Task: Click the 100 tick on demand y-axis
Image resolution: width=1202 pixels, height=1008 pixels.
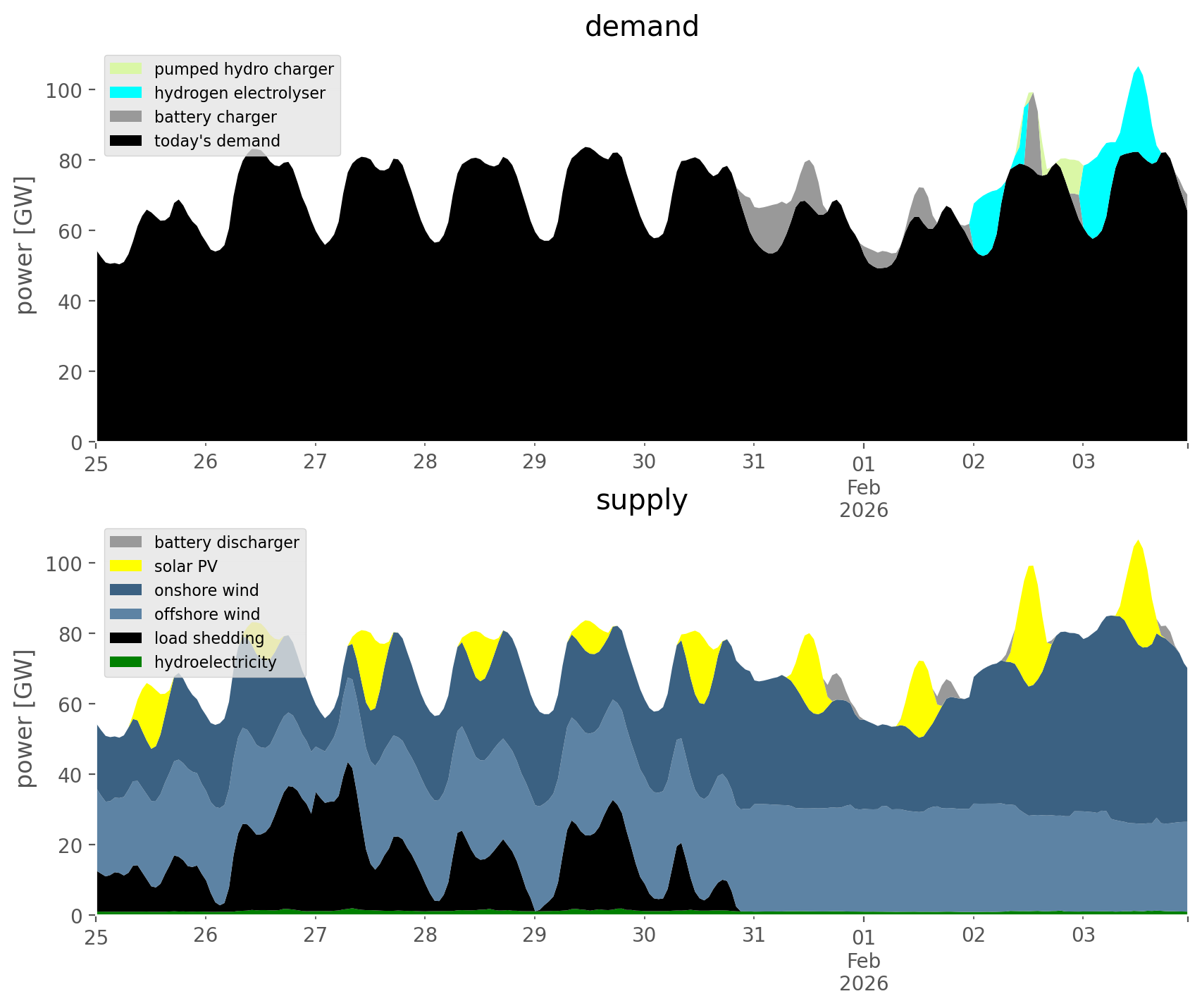Action: click(x=64, y=90)
